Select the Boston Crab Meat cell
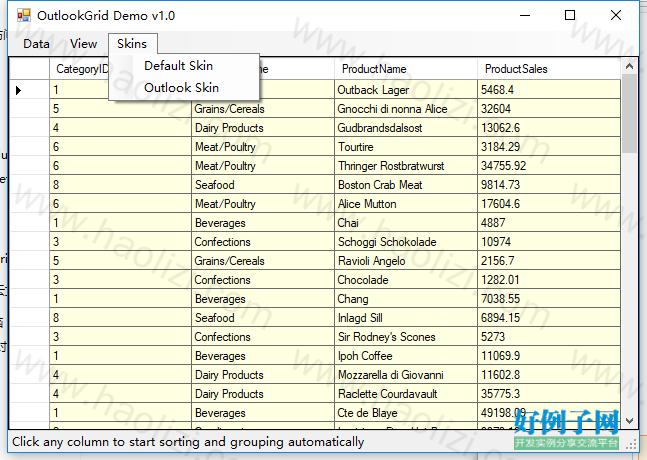 406,184
